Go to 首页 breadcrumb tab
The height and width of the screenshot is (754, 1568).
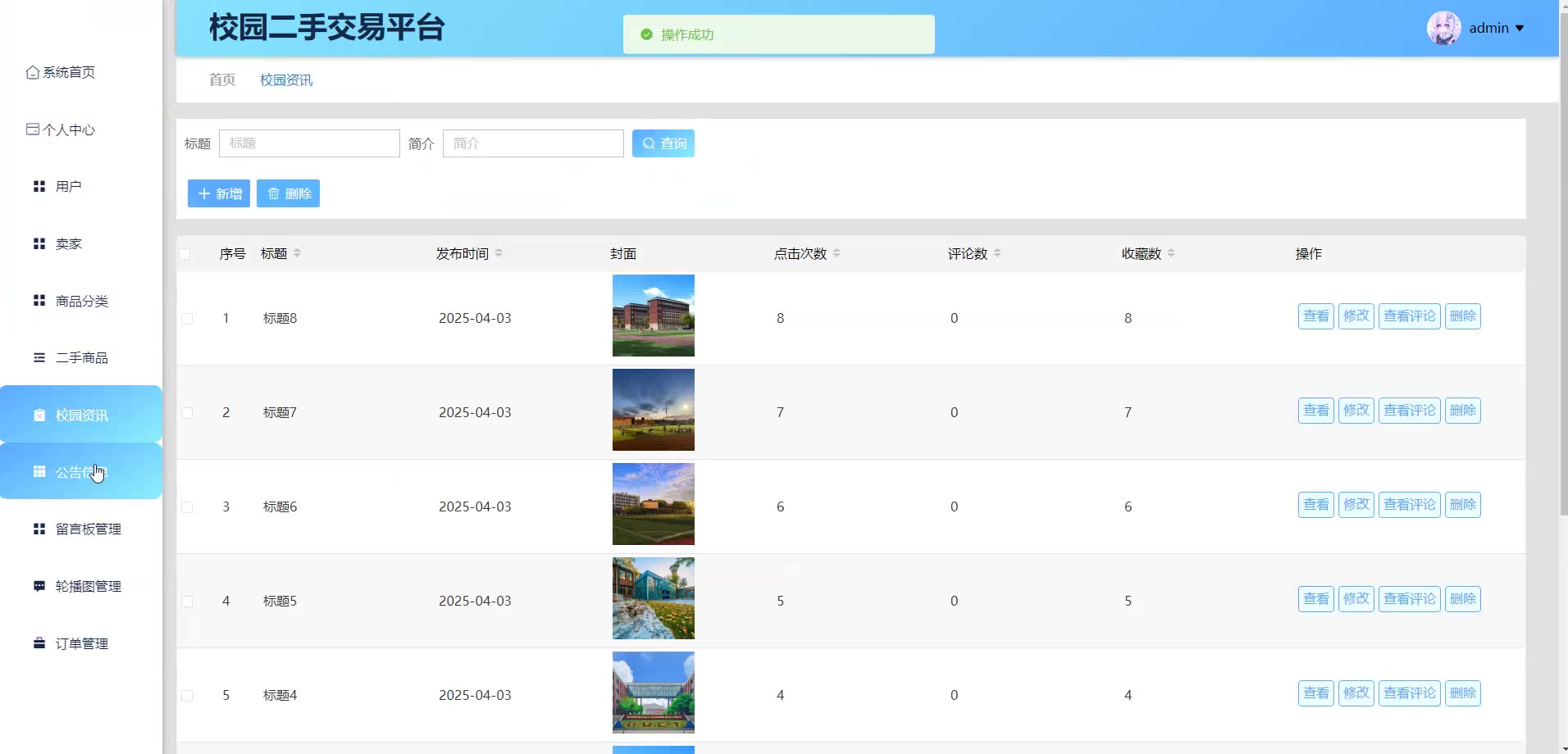tap(222, 79)
